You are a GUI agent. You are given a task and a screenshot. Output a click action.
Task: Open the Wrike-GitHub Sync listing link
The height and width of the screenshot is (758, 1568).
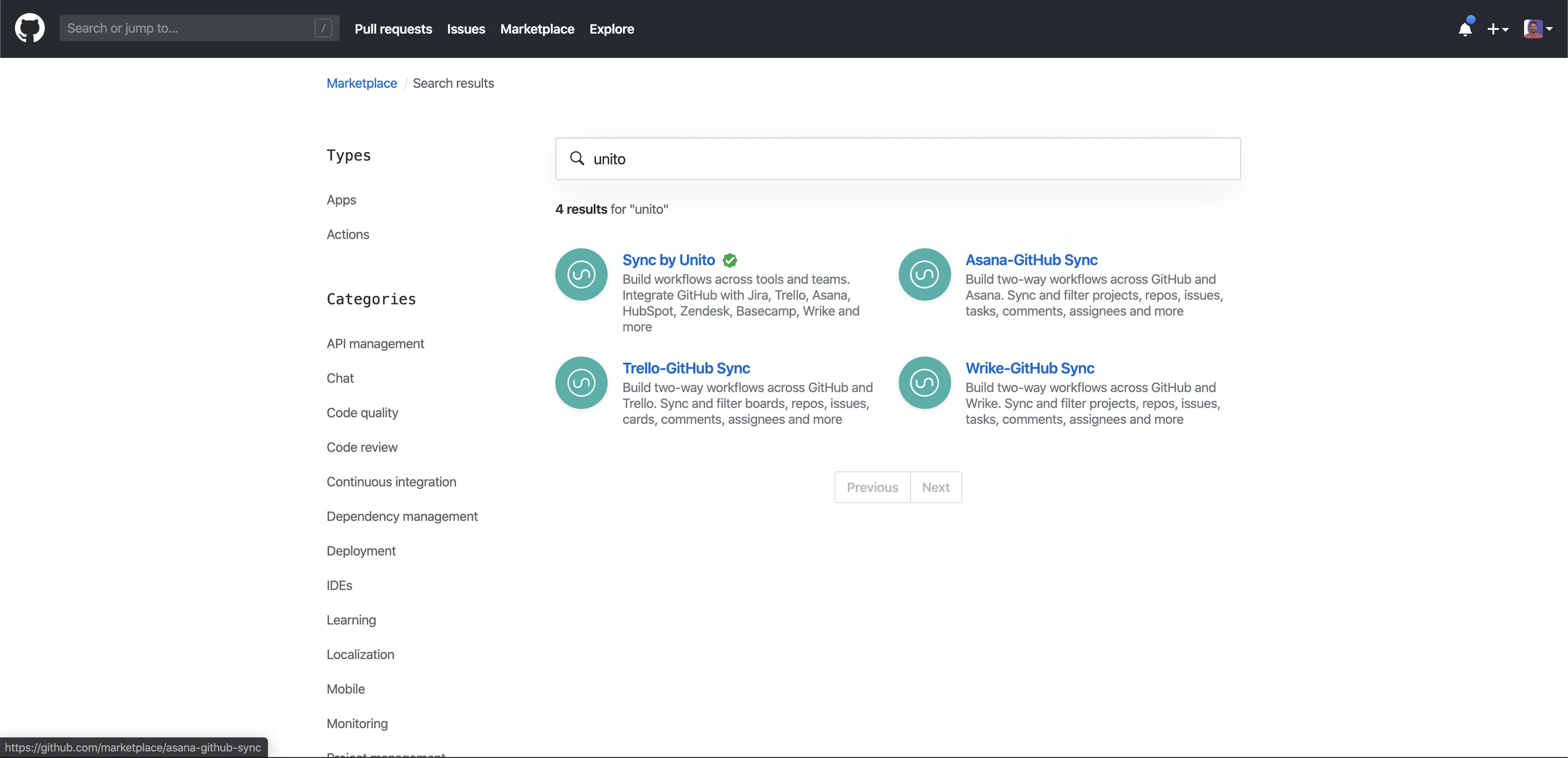pyautogui.click(x=1029, y=369)
